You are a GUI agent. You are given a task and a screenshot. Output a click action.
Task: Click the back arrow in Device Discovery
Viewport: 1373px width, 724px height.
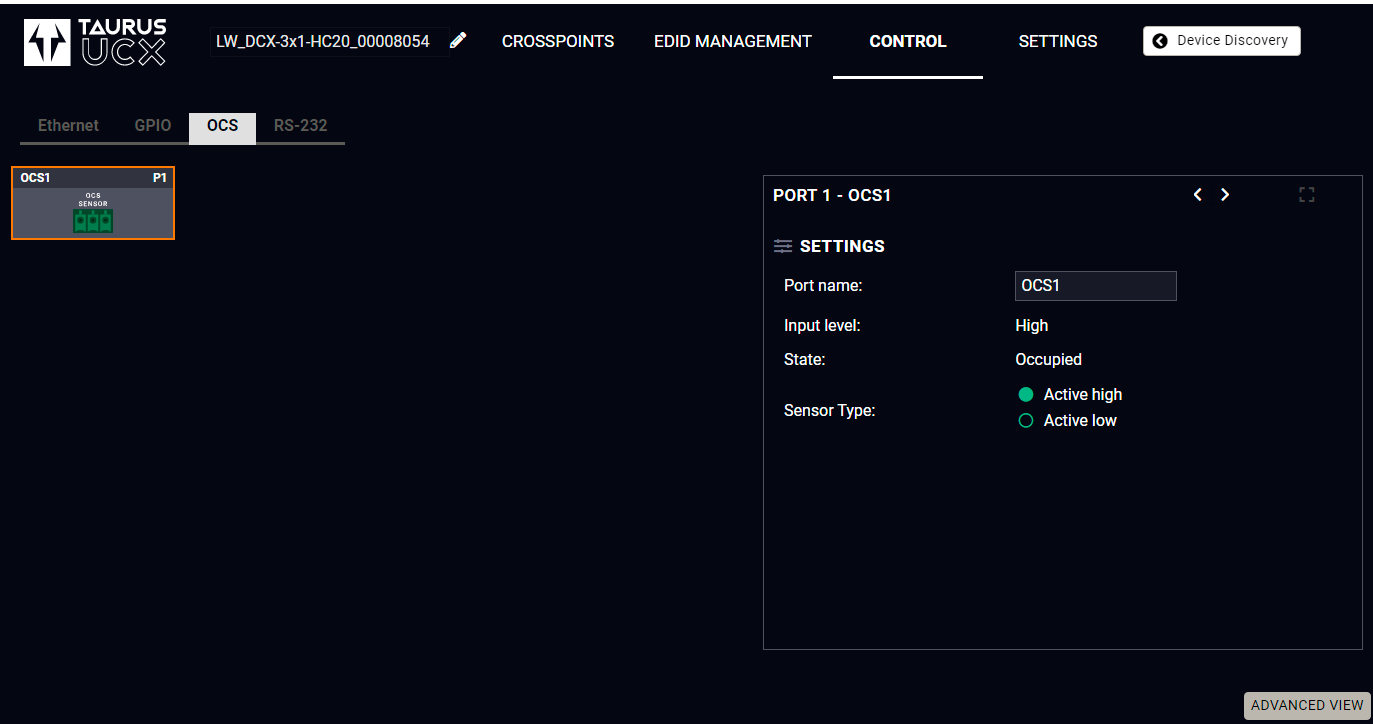pyautogui.click(x=1160, y=41)
